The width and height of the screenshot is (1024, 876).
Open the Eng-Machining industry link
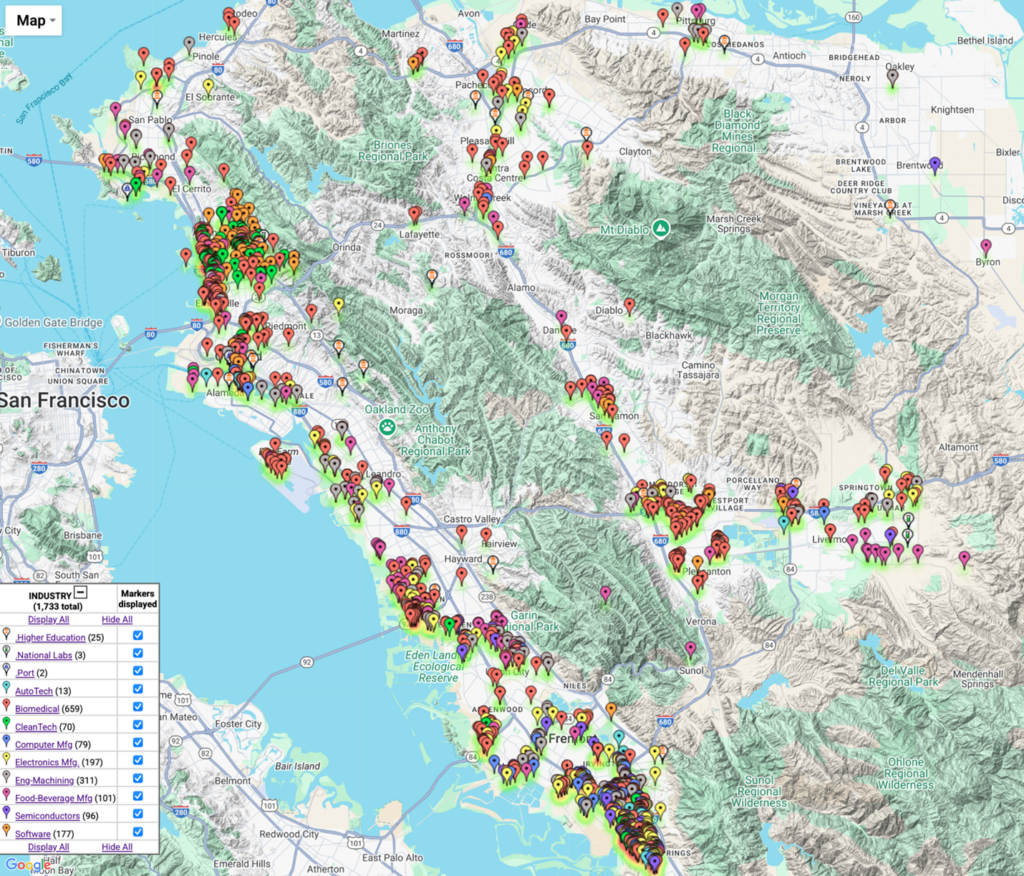click(44, 781)
